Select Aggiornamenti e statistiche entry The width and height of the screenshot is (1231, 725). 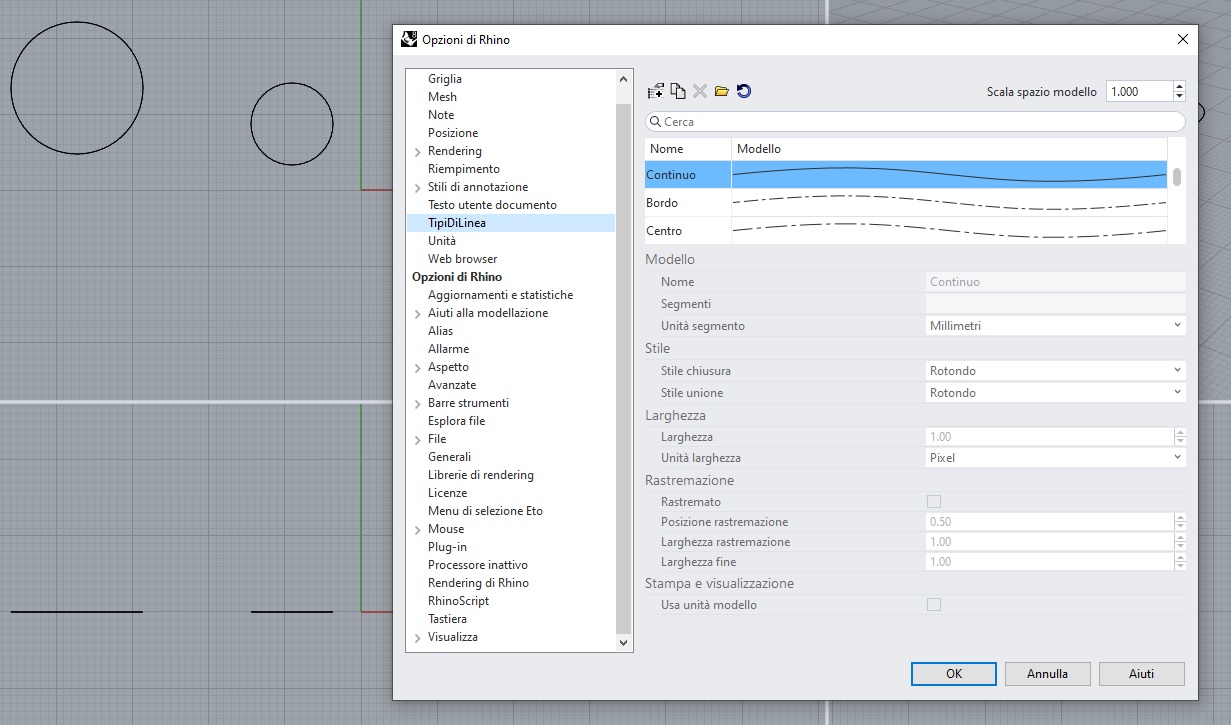tap(501, 295)
